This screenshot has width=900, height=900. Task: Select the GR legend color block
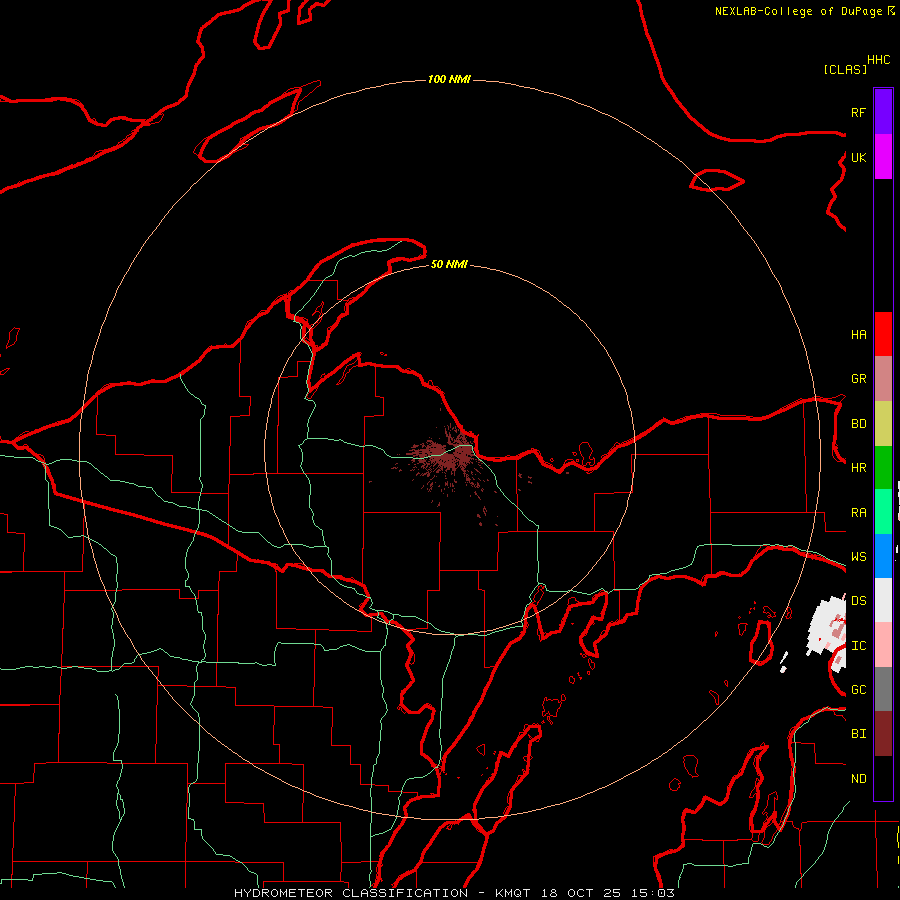pos(883,379)
